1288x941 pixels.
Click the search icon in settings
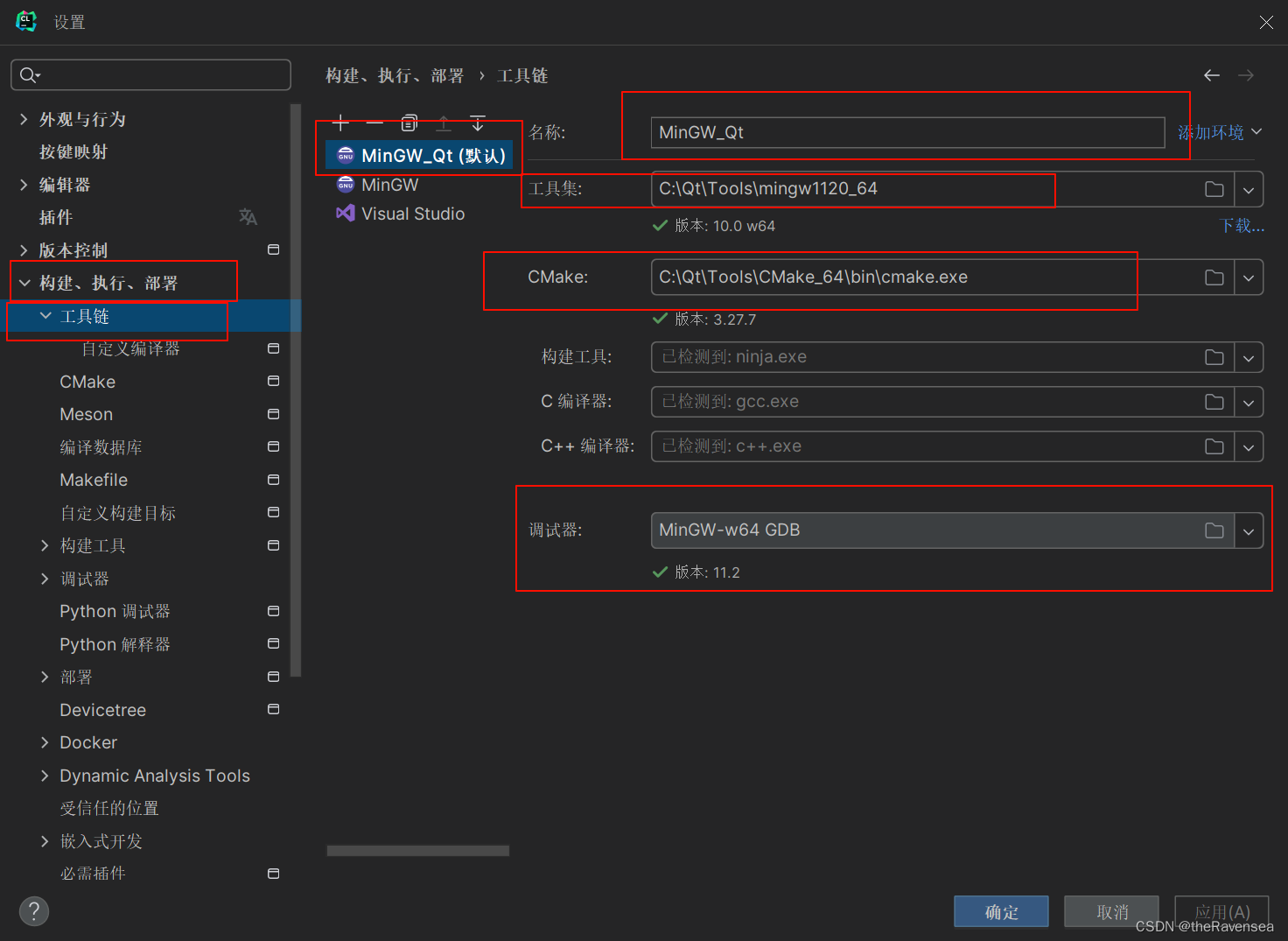click(x=30, y=75)
